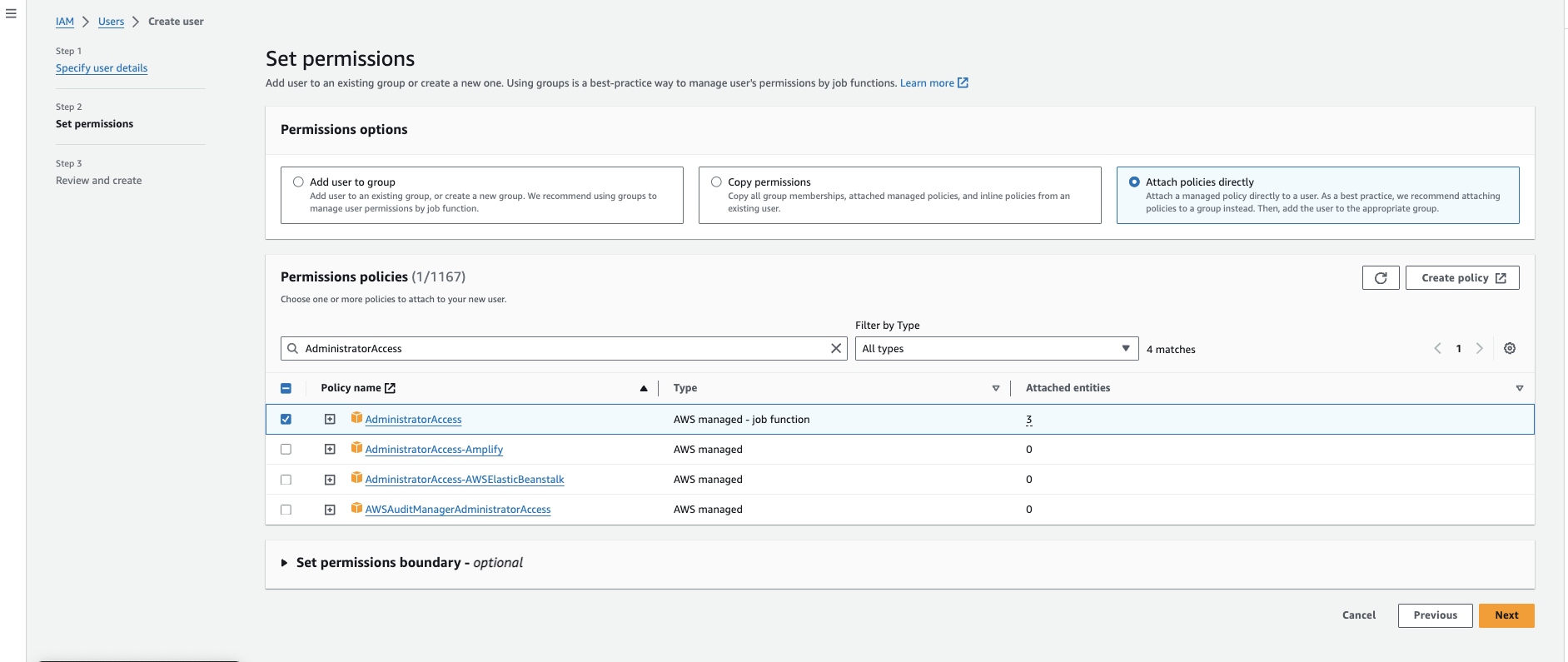Click the 'Review and create' step label
This screenshot has height=662, width=1568.
click(x=98, y=181)
